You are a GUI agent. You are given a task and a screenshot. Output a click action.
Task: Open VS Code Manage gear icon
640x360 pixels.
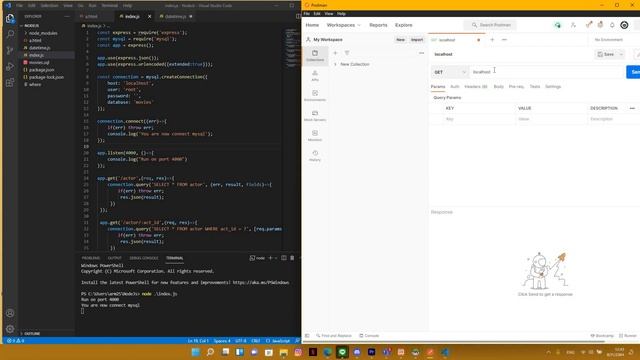tap(10, 329)
